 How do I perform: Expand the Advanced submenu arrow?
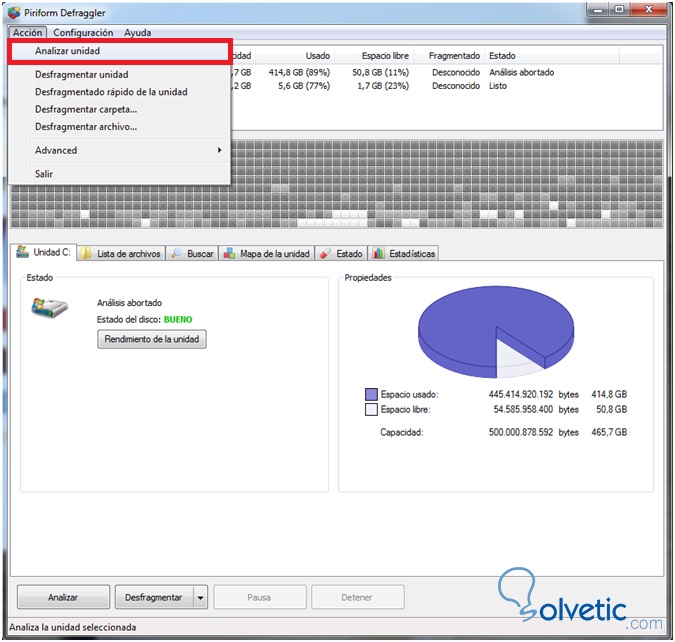click(219, 150)
